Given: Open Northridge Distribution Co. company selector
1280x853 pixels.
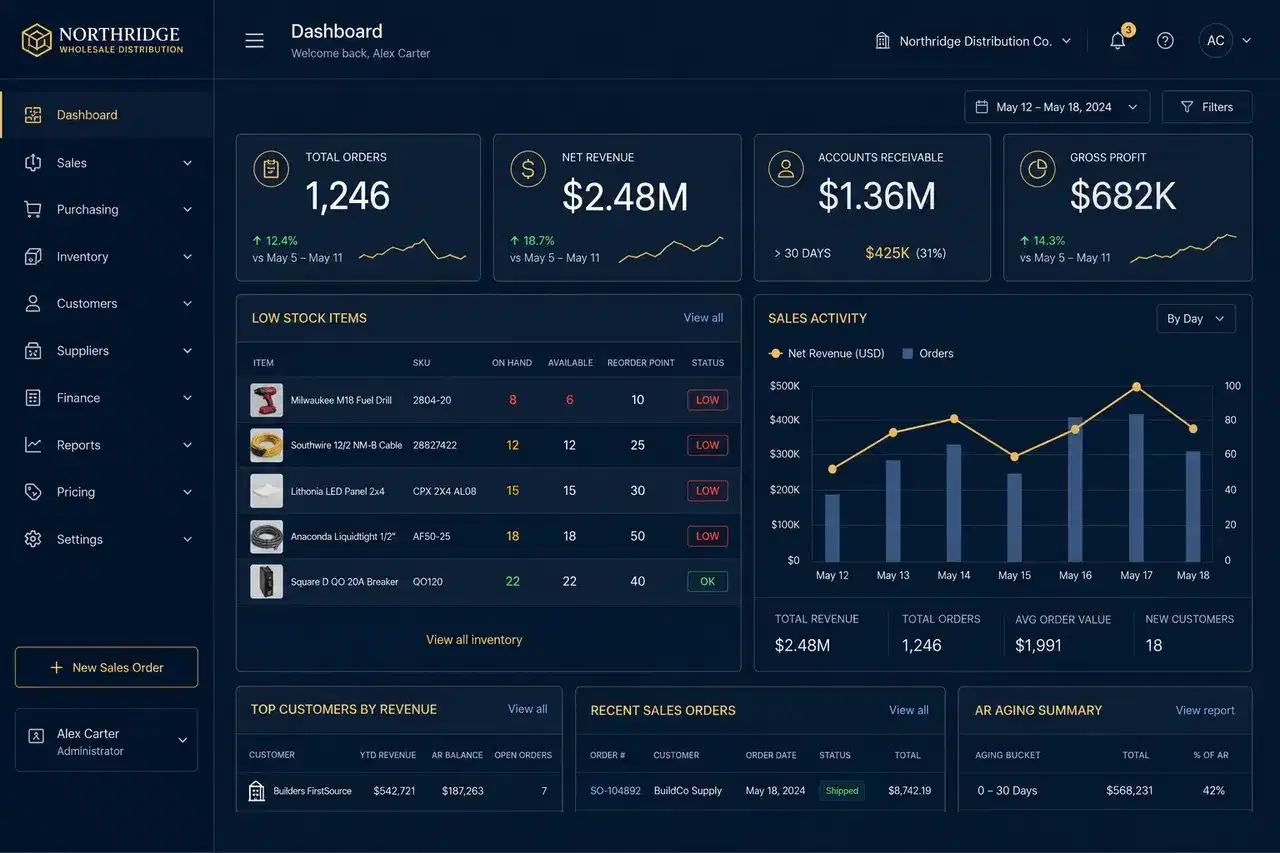Looking at the screenshot, I should [974, 41].
